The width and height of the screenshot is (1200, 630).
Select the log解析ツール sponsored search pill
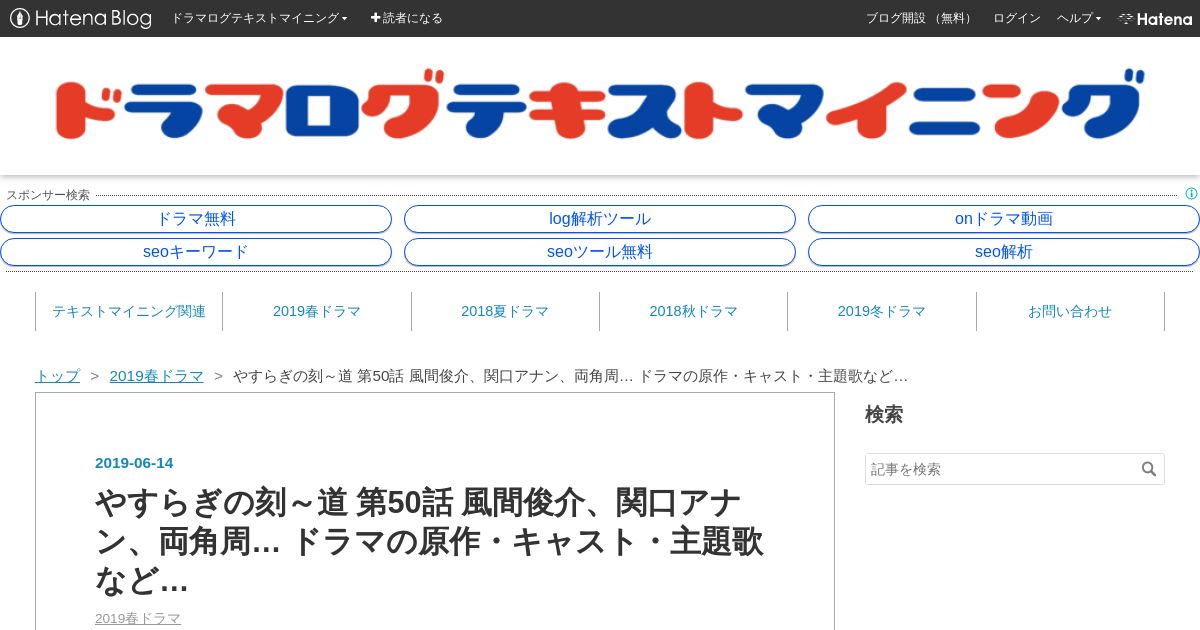[x=600, y=219]
